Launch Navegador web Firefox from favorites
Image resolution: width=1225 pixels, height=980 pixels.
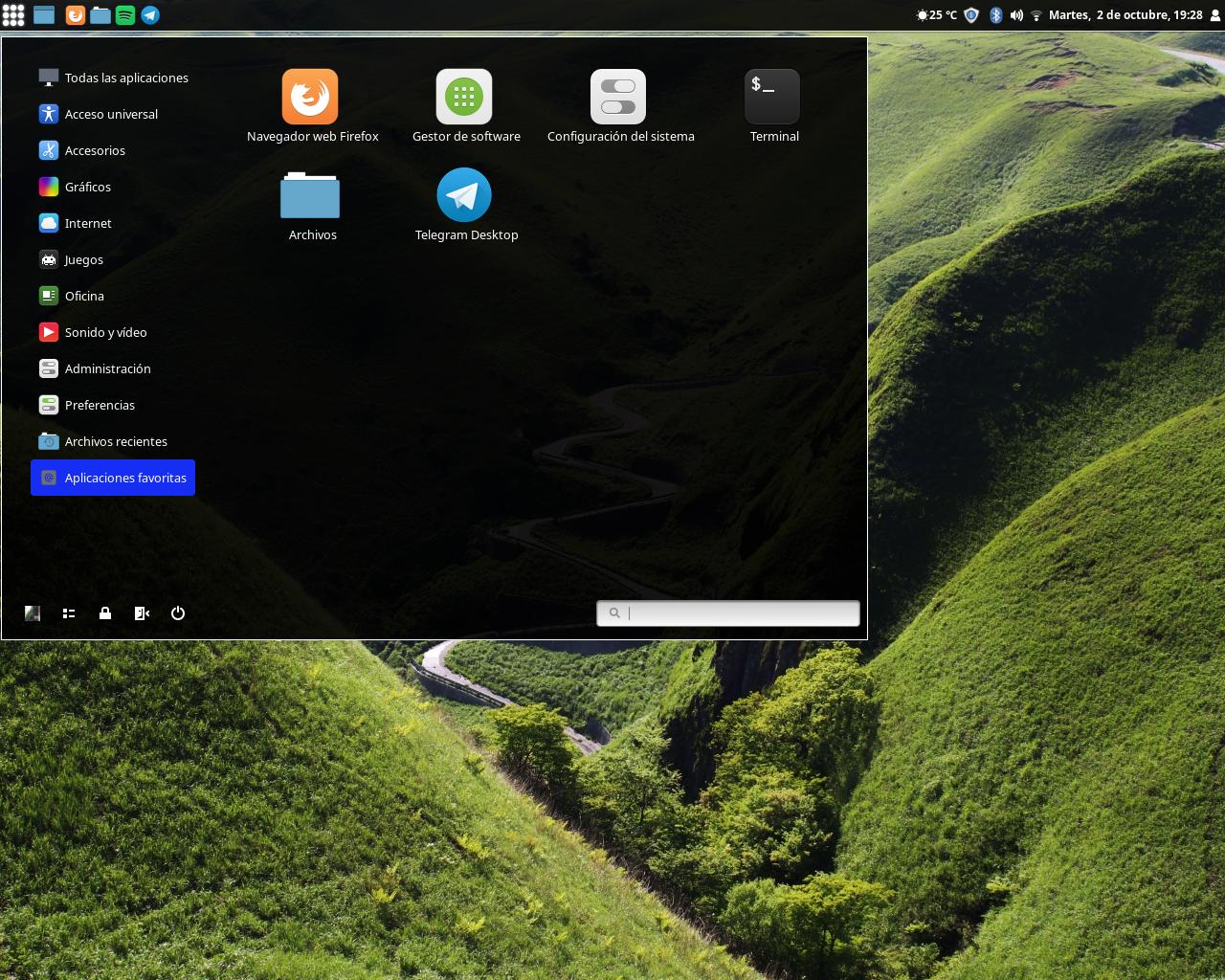(312, 106)
